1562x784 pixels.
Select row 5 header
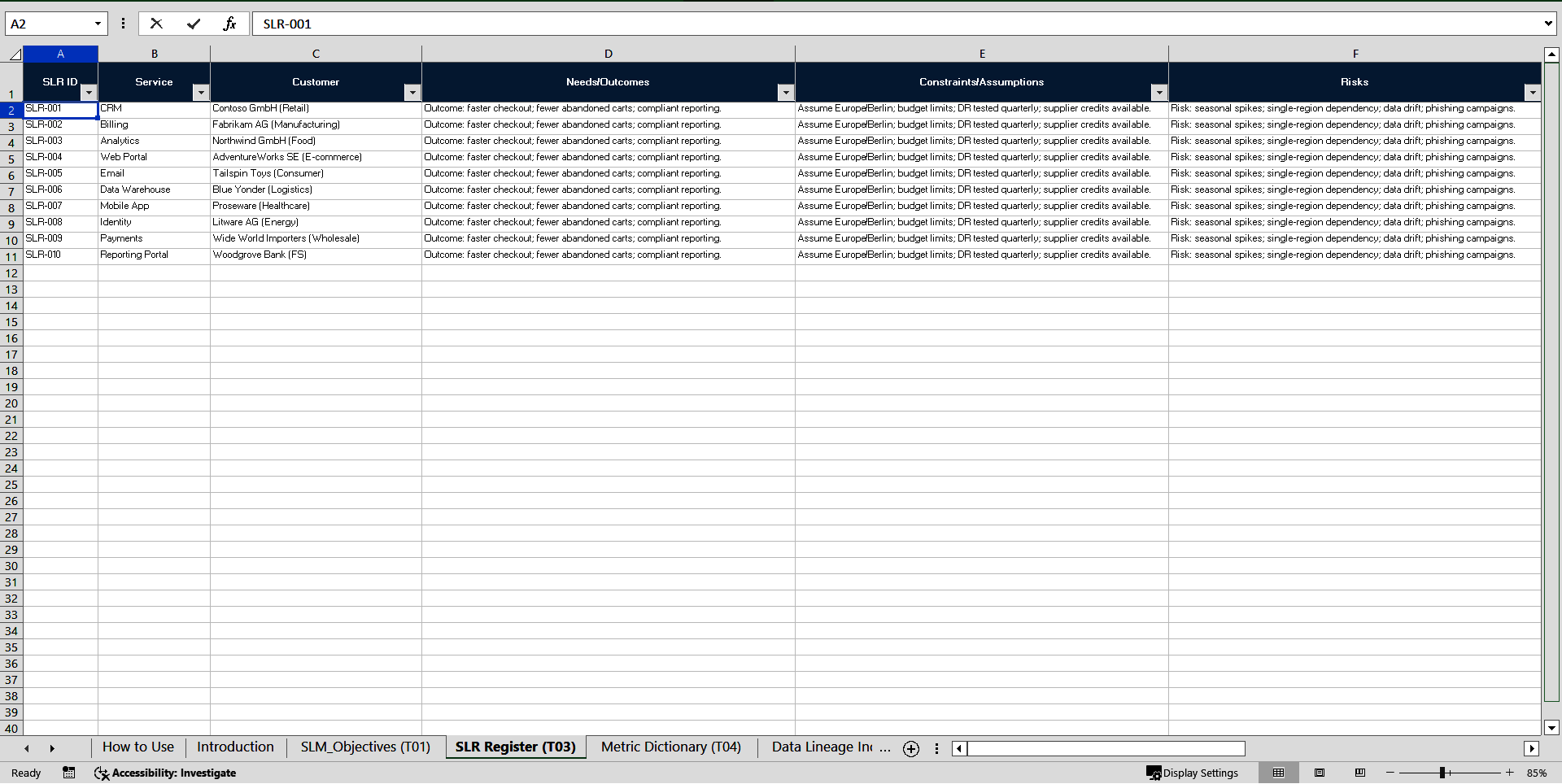pos(11,159)
